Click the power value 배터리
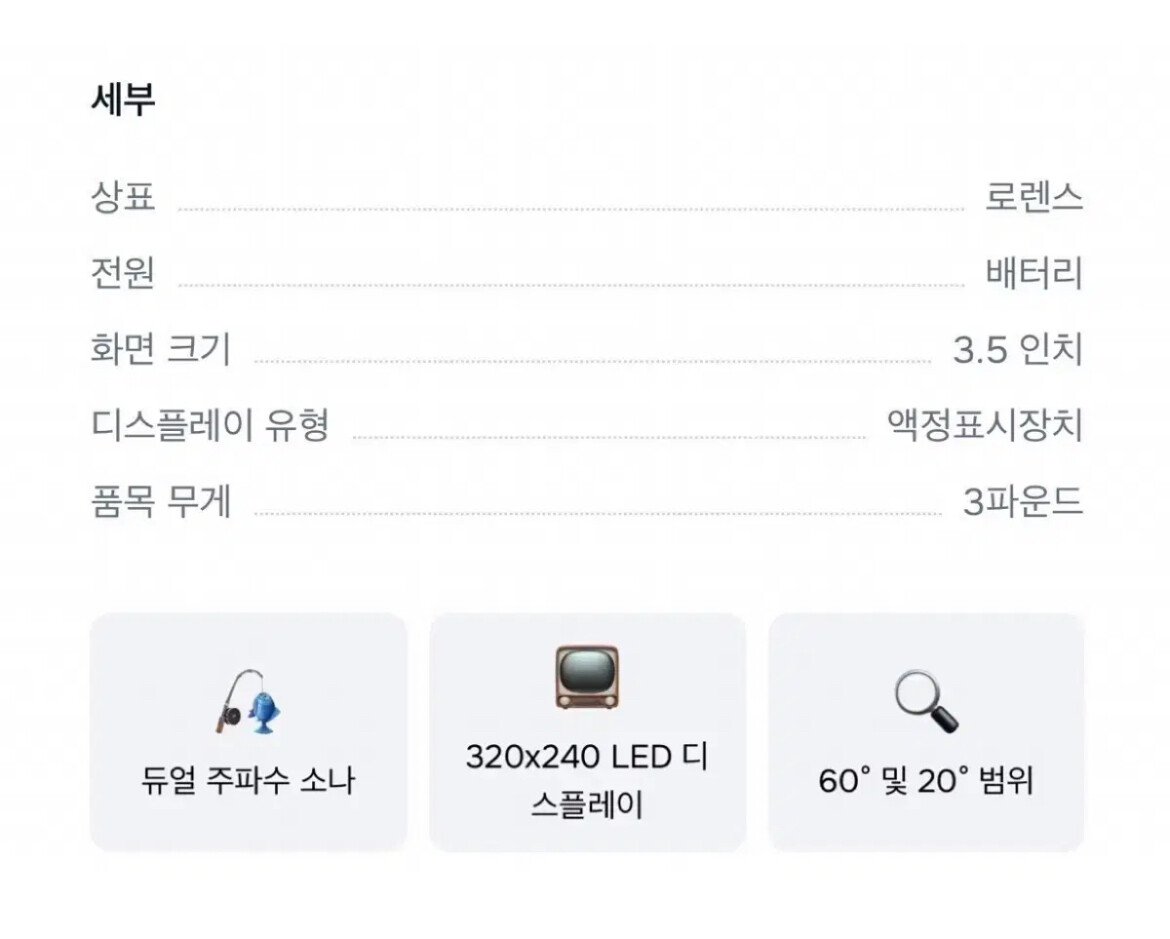 (1034, 273)
